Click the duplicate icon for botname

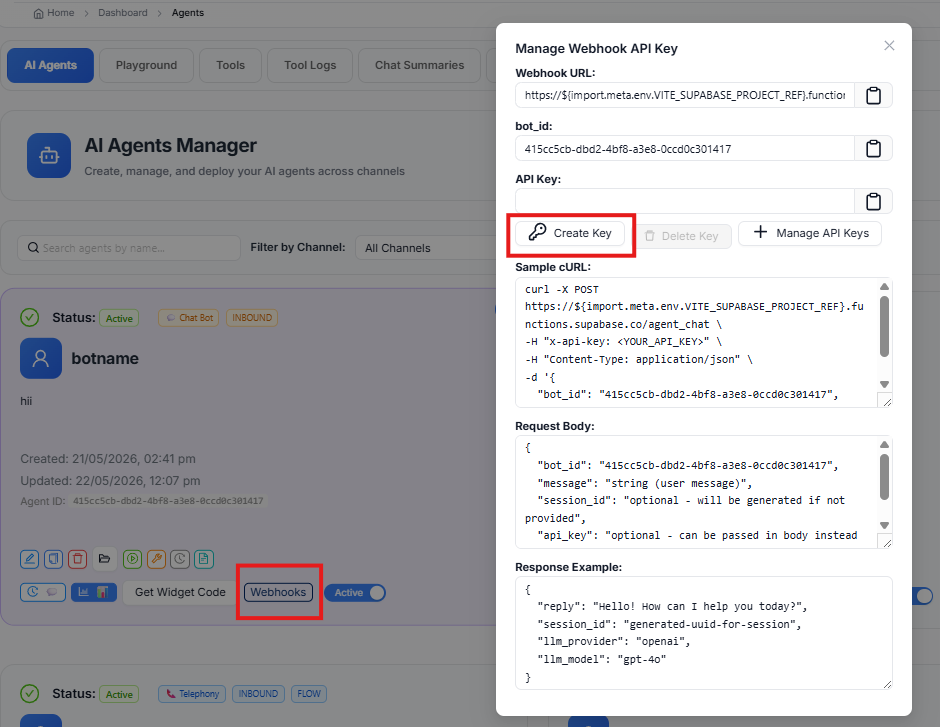coord(53,559)
